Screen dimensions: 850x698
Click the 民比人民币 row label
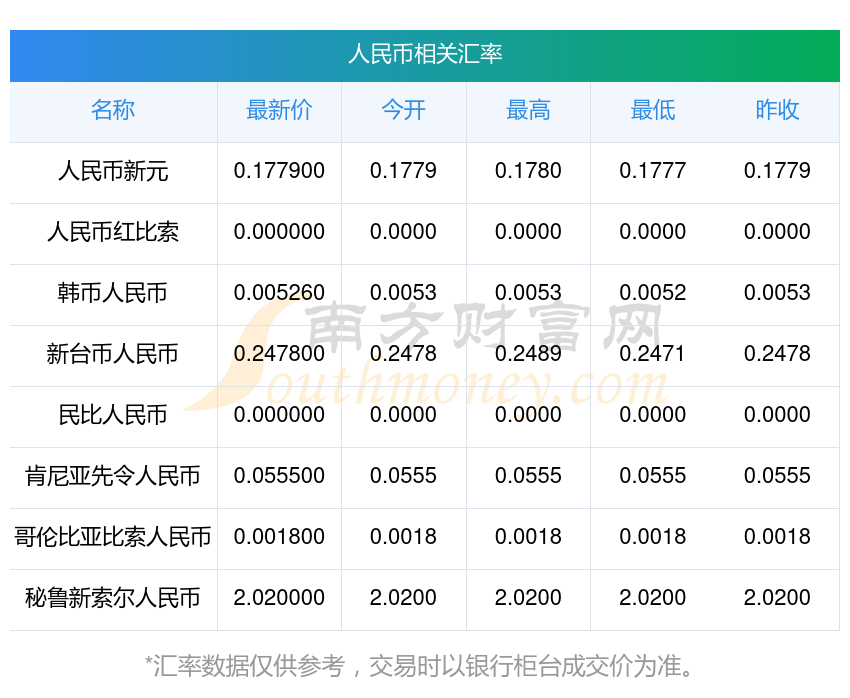(113, 415)
